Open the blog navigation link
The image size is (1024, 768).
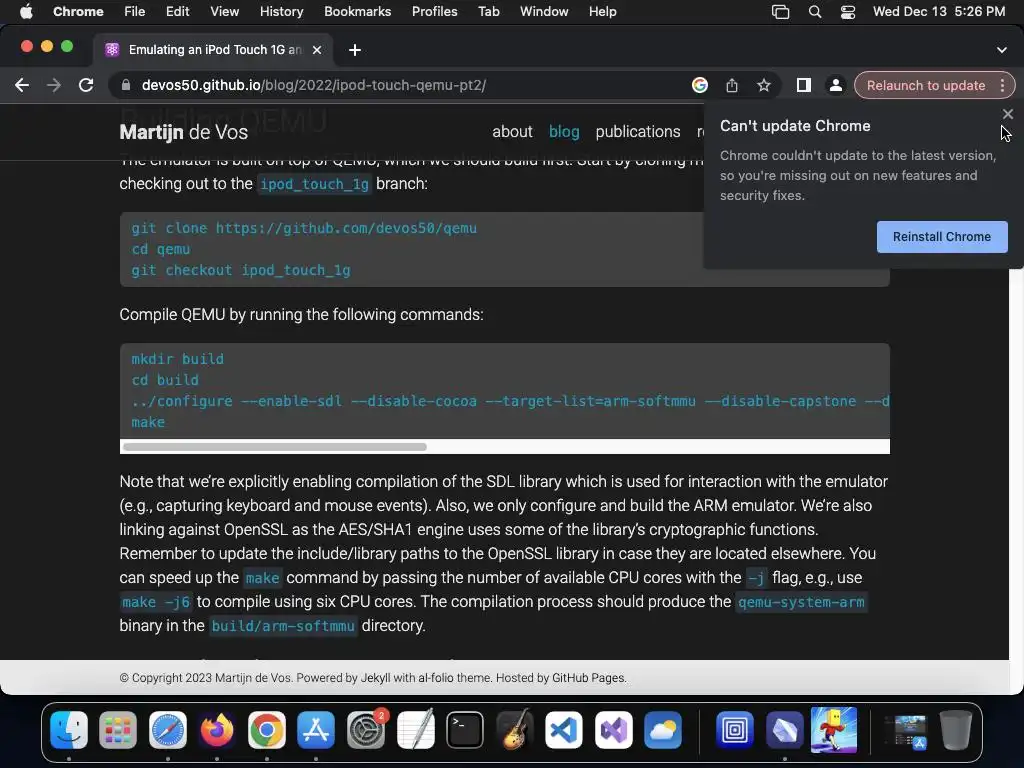564,131
